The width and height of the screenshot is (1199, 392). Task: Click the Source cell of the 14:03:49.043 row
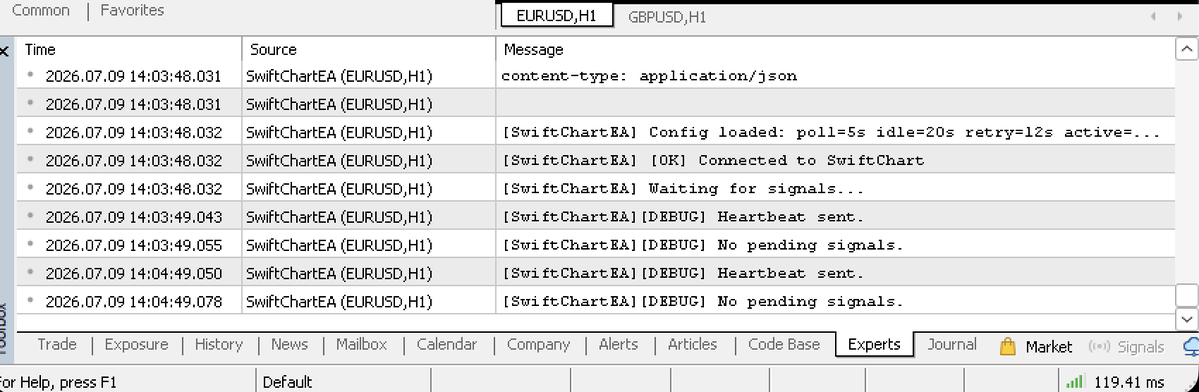pyautogui.click(x=339, y=218)
